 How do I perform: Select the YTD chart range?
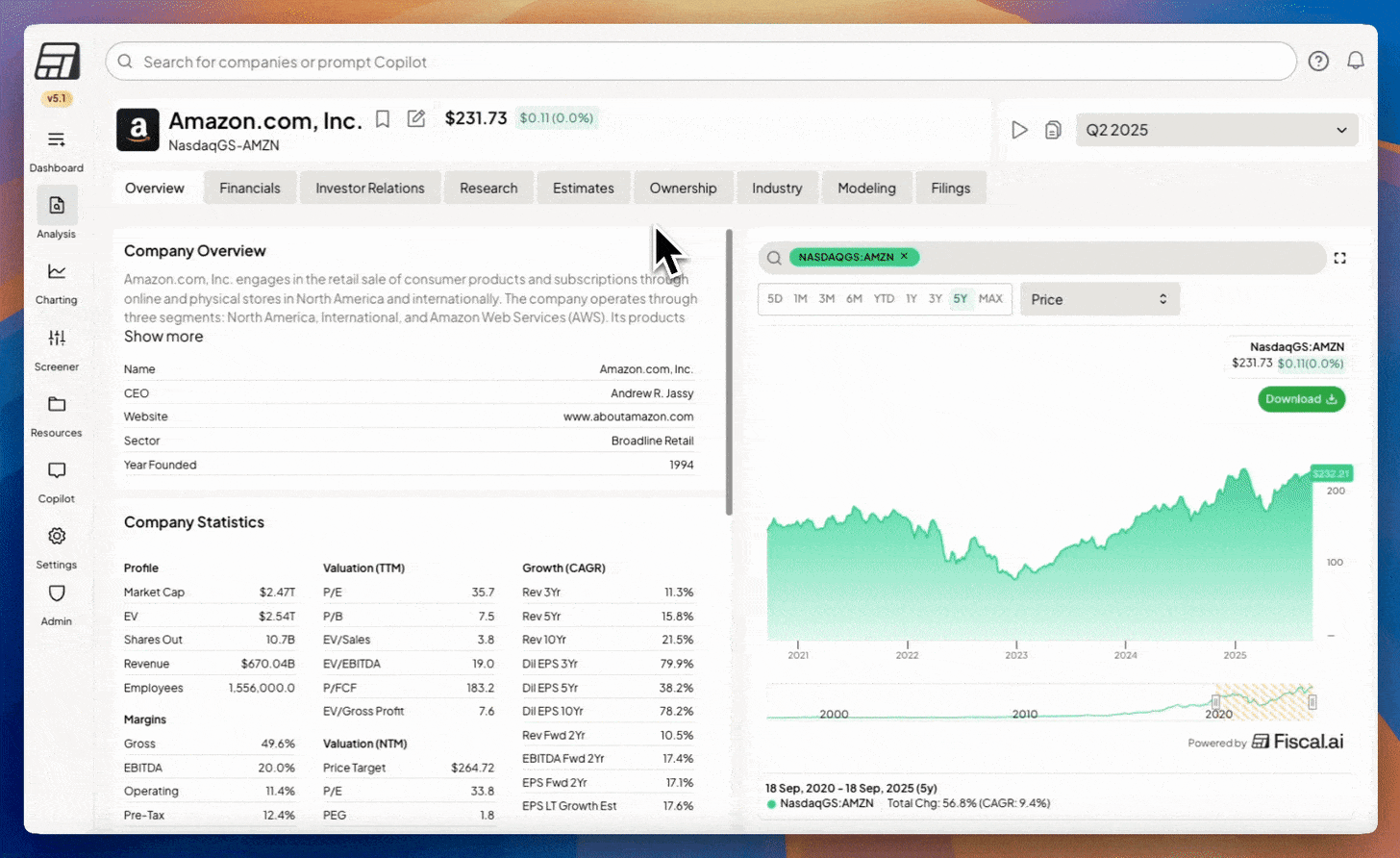pyautogui.click(x=884, y=299)
